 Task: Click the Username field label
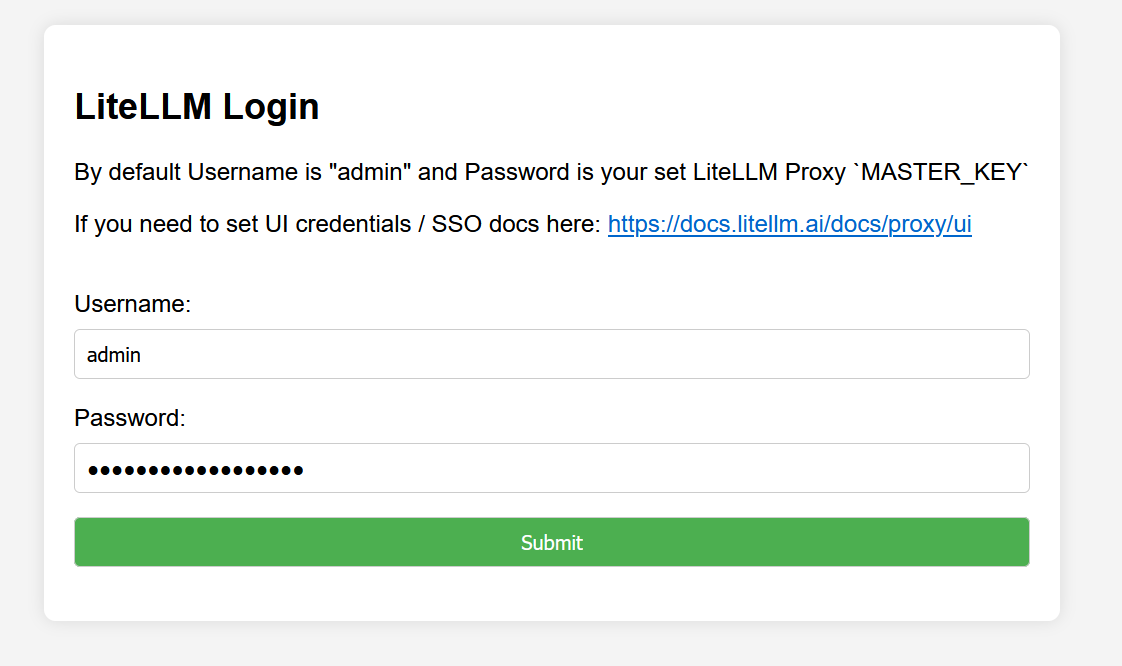[132, 304]
